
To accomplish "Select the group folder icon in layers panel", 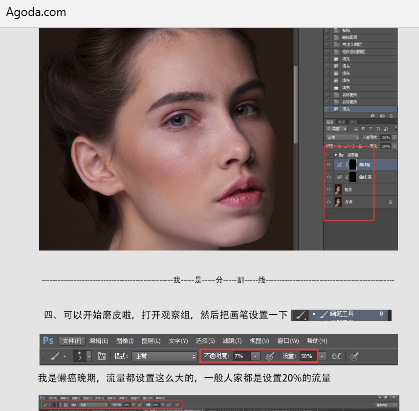I will (x=341, y=155).
